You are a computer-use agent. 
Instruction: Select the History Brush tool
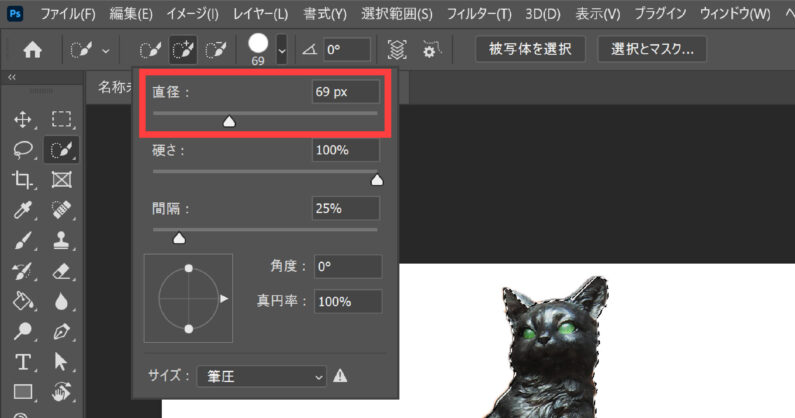pyautogui.click(x=23, y=271)
